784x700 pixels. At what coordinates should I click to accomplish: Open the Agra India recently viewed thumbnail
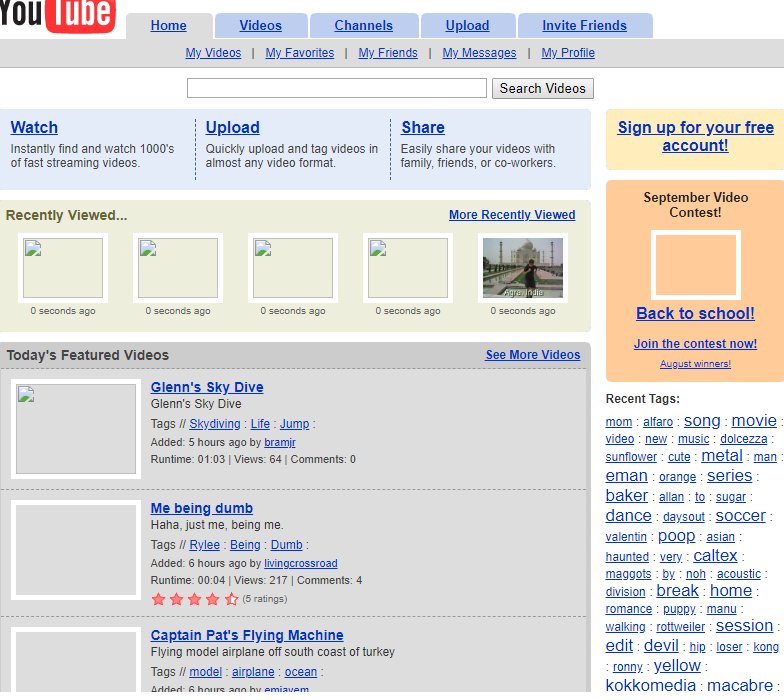tap(523, 268)
